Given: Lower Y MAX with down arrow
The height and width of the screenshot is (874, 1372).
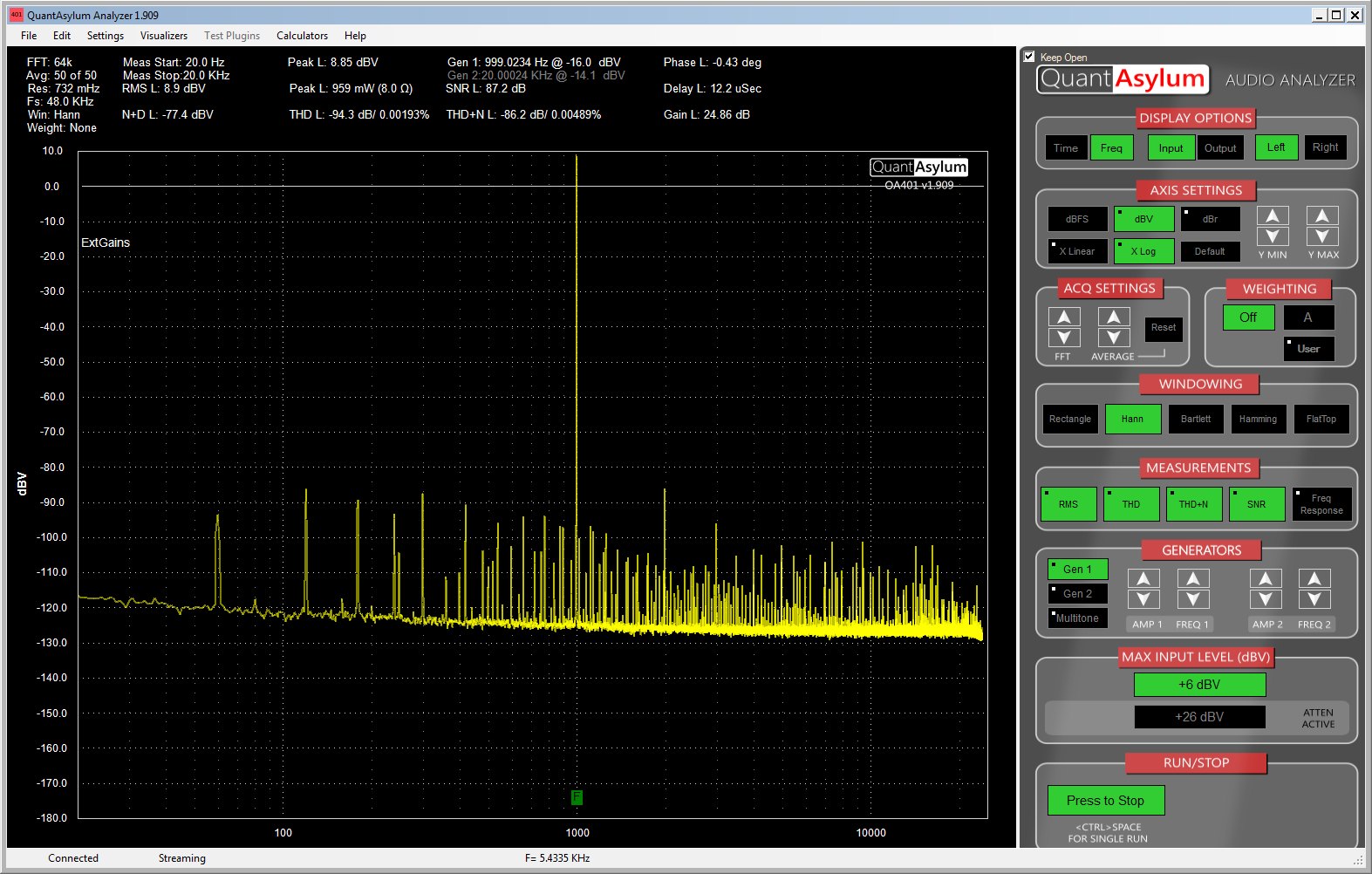Looking at the screenshot, I should tap(1322, 236).
